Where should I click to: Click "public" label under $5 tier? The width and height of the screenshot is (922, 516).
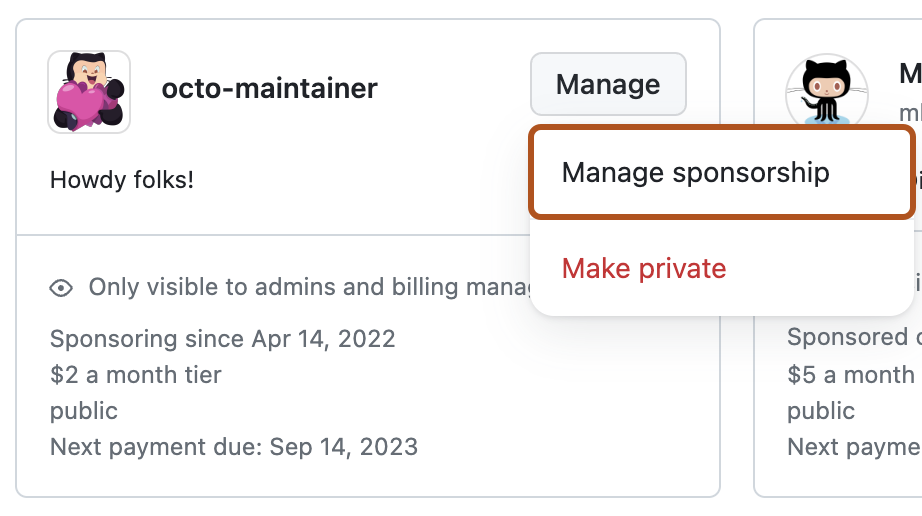(821, 411)
